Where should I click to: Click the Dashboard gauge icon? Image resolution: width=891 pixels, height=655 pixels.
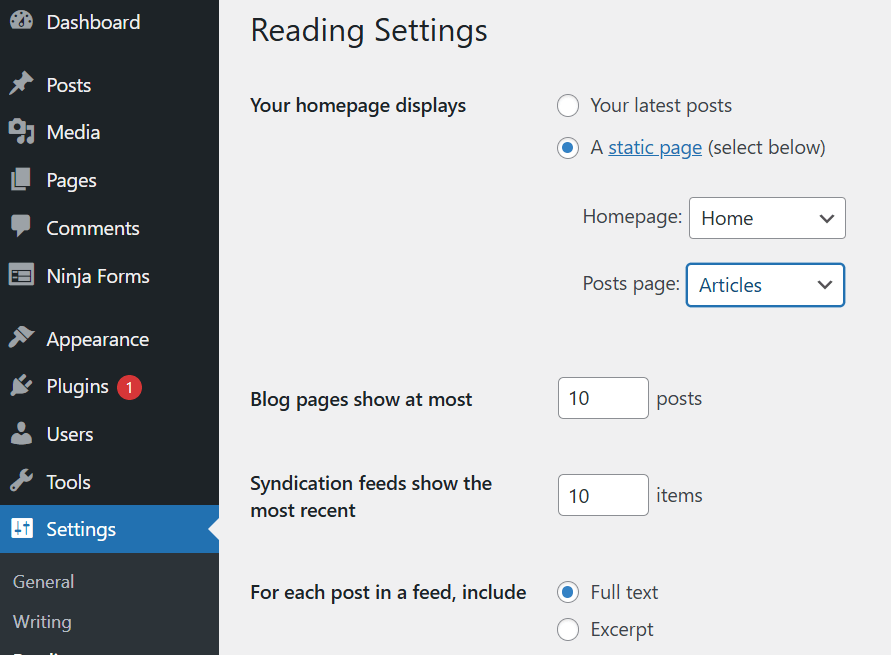(22, 22)
